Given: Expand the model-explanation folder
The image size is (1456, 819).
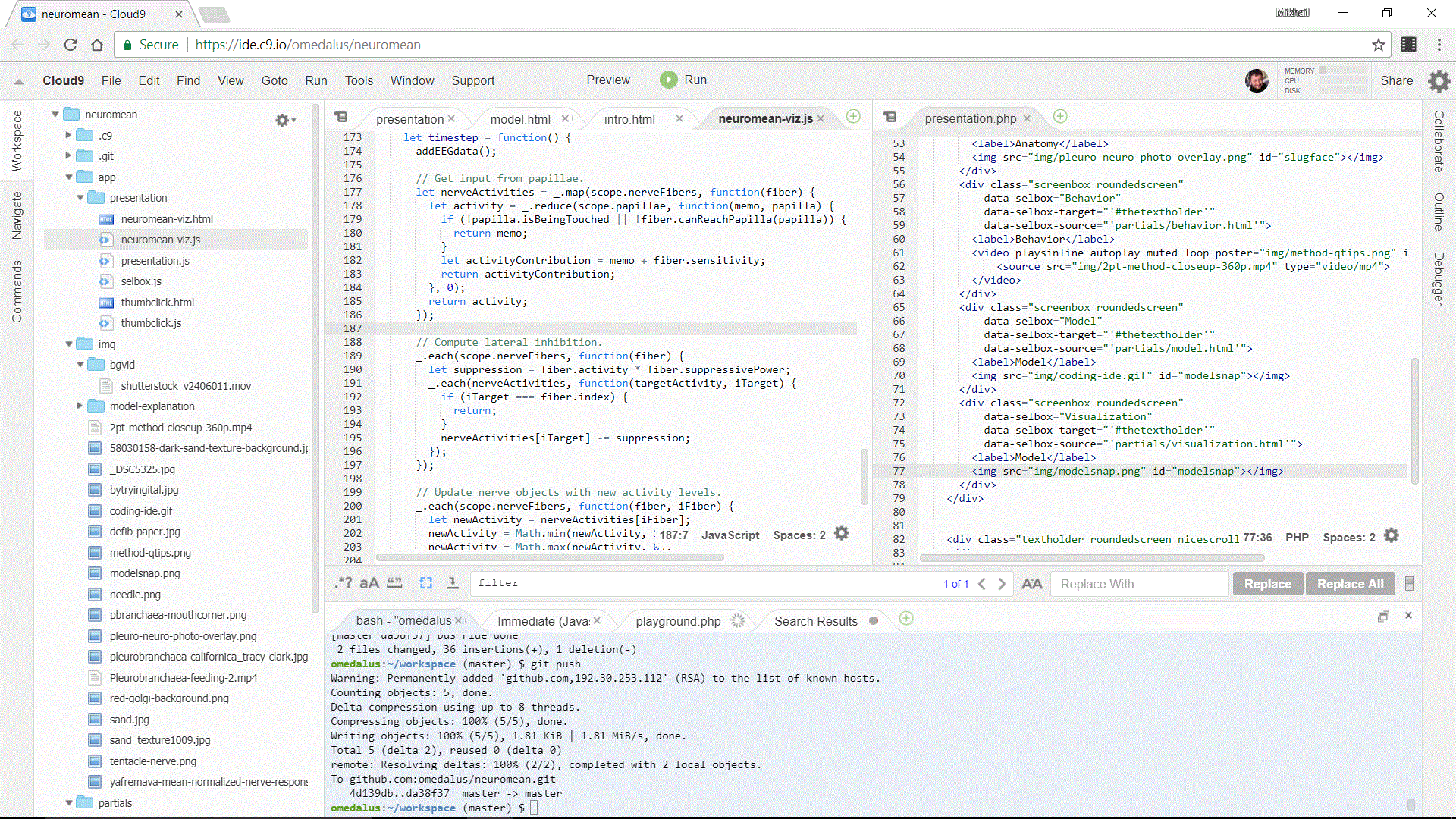Looking at the screenshot, I should pyautogui.click(x=80, y=406).
